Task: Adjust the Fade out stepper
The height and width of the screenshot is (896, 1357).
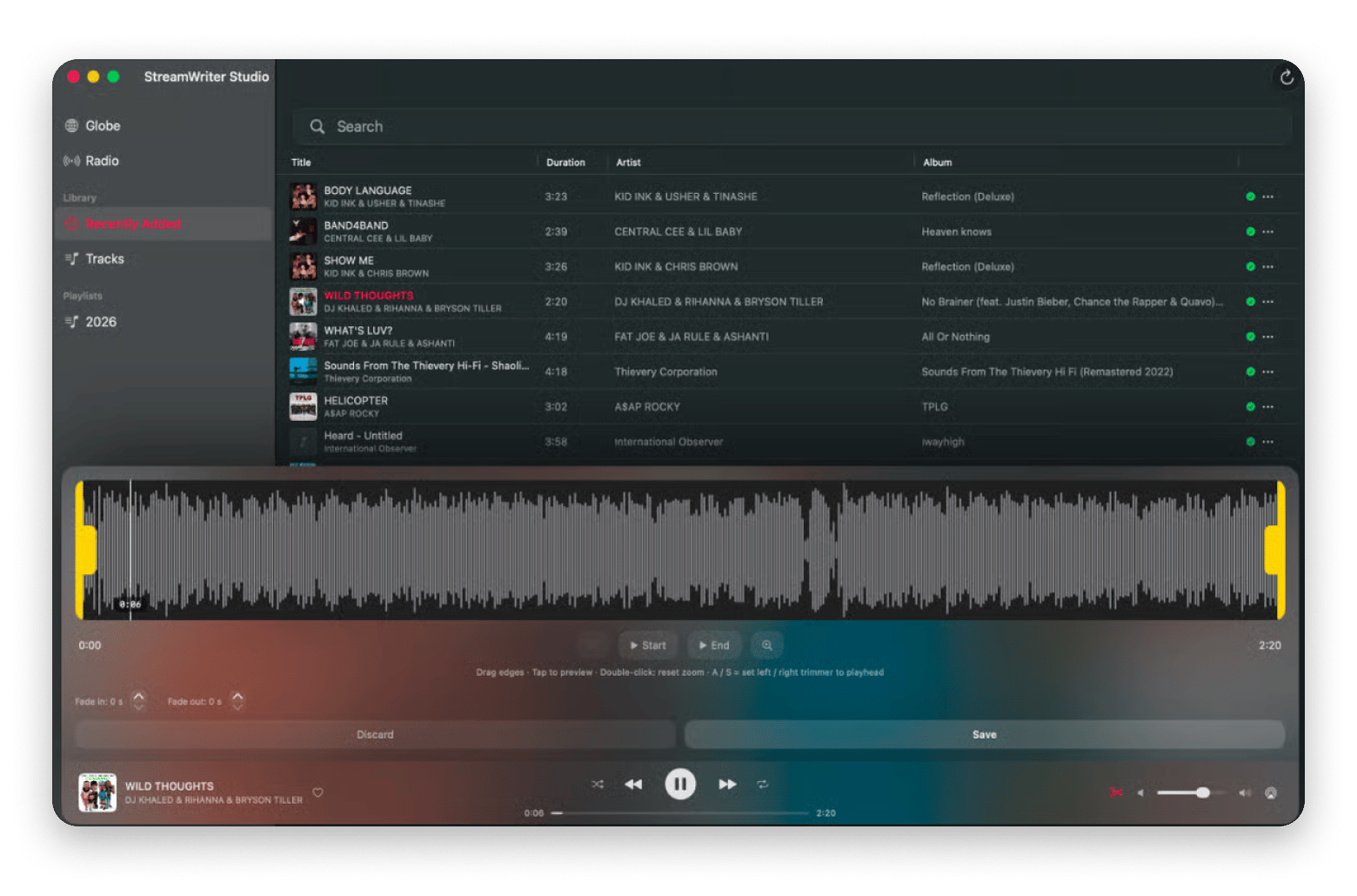Action: click(x=237, y=701)
